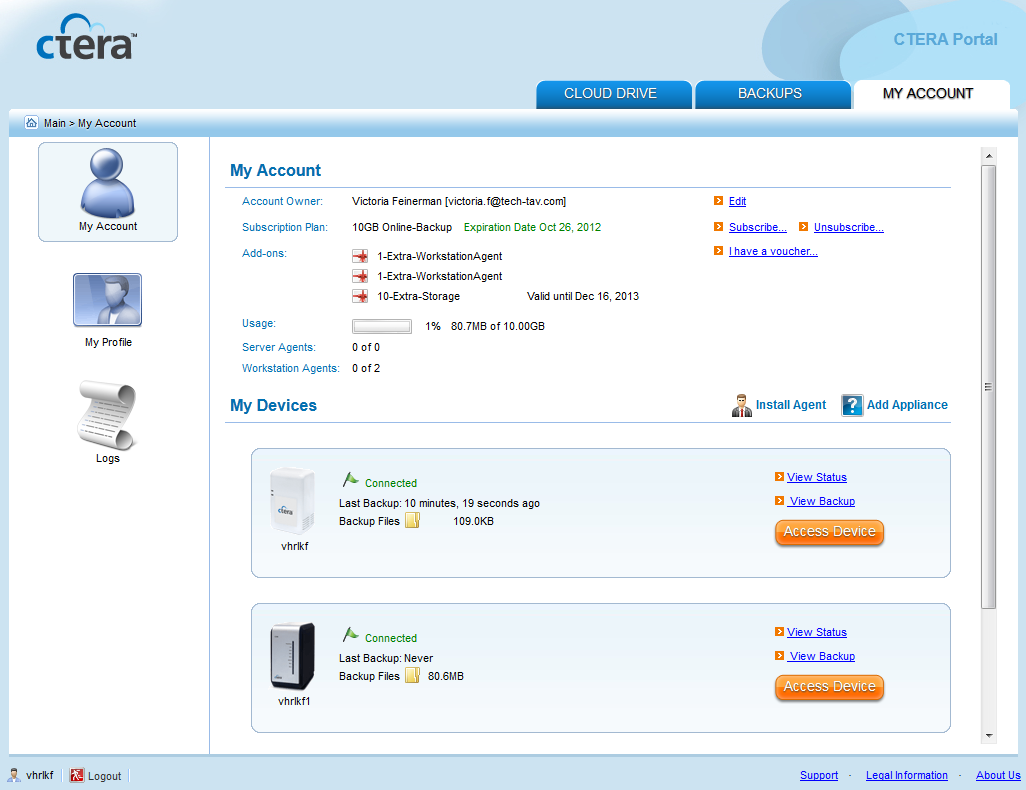
Task: Open the Unsubscribe link
Action: [849, 227]
